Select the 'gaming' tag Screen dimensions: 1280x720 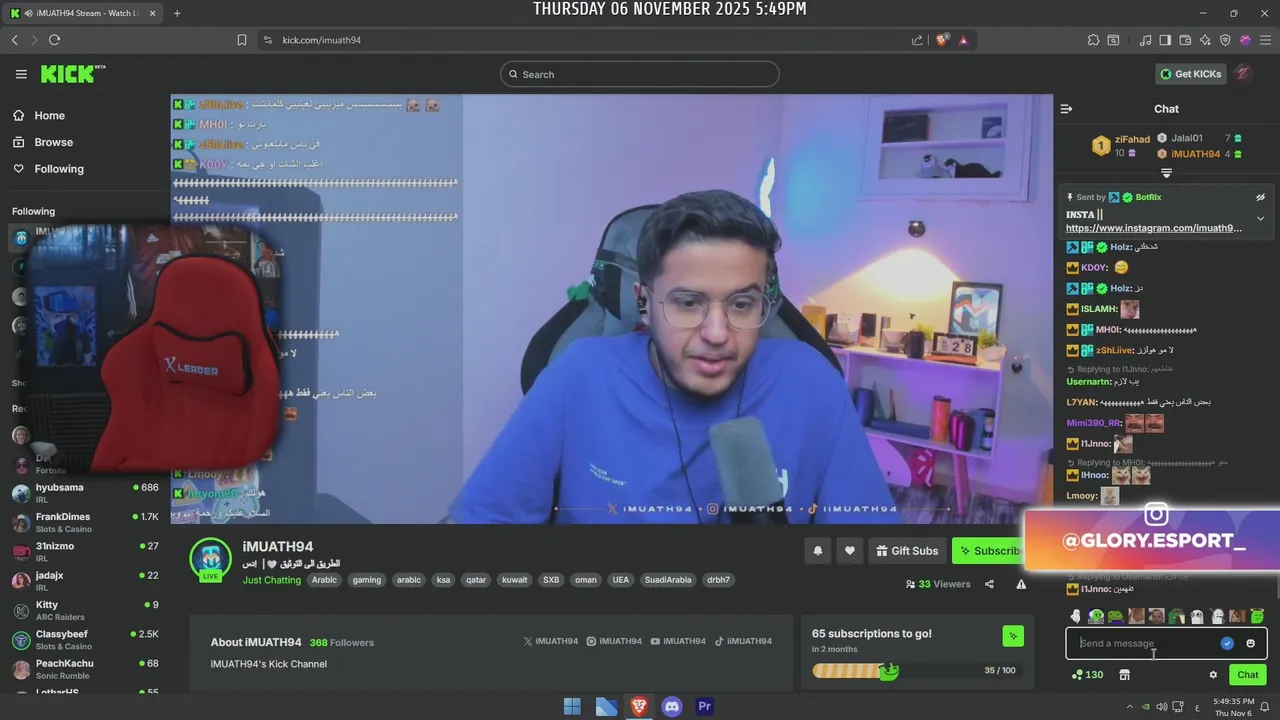367,580
